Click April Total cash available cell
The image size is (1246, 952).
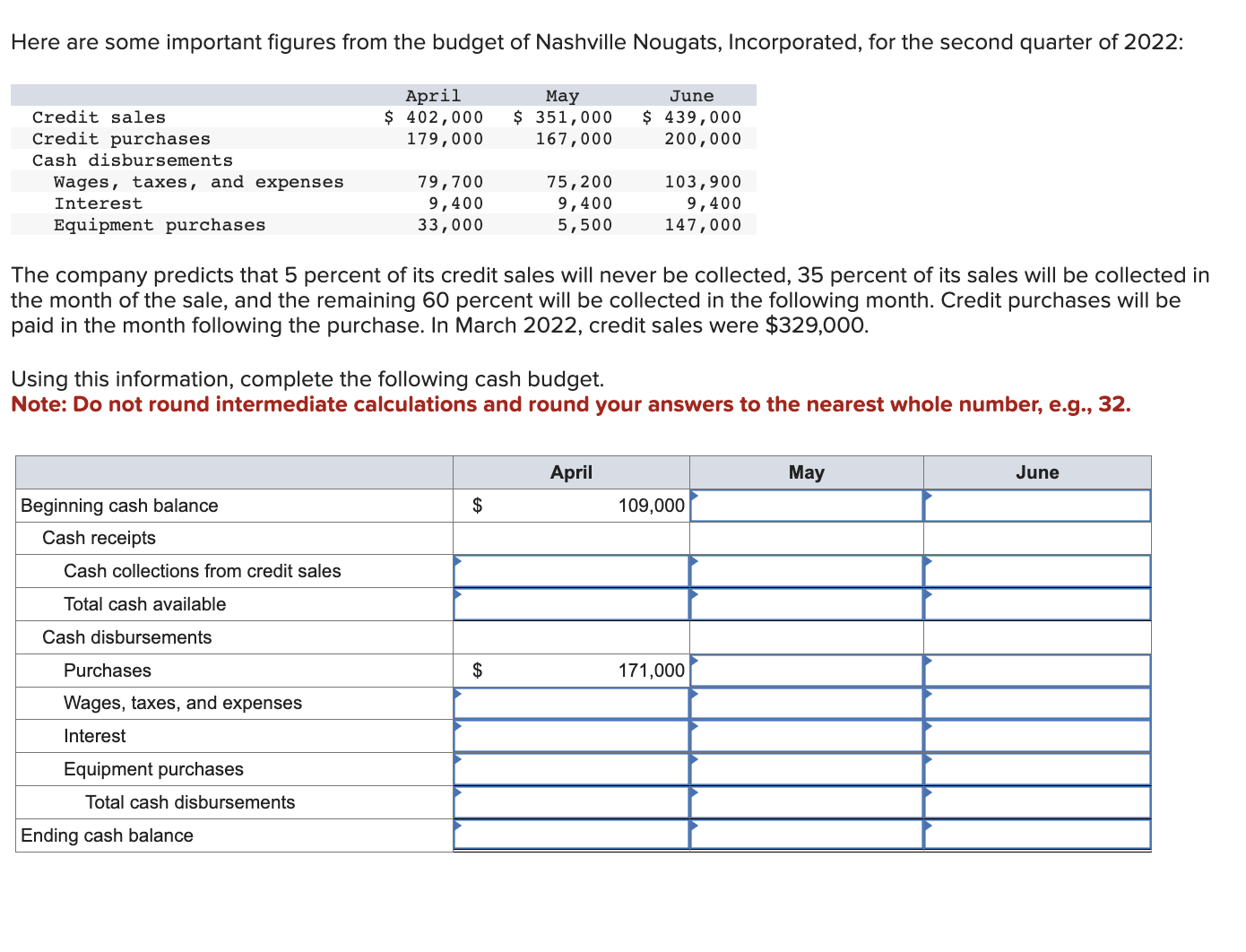[571, 604]
